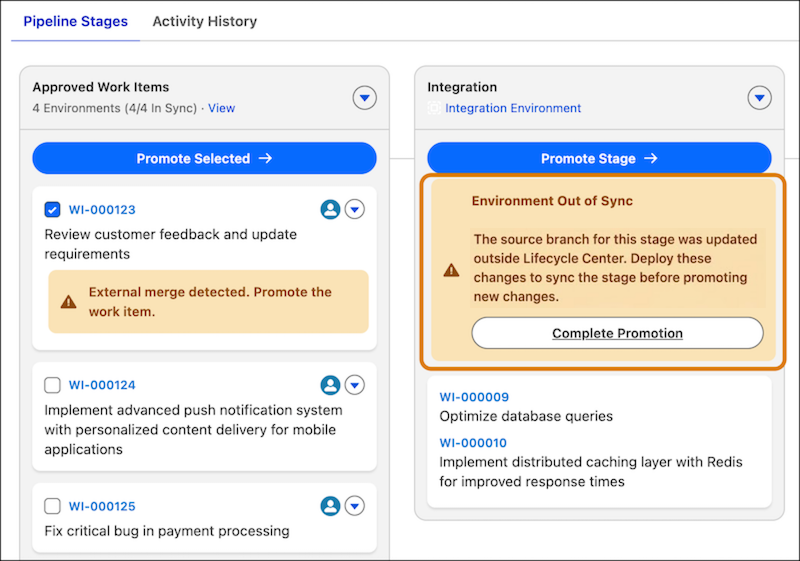Click the assignee avatar icon on WI-000123
Image resolution: width=800 pixels, height=561 pixels.
tap(330, 209)
